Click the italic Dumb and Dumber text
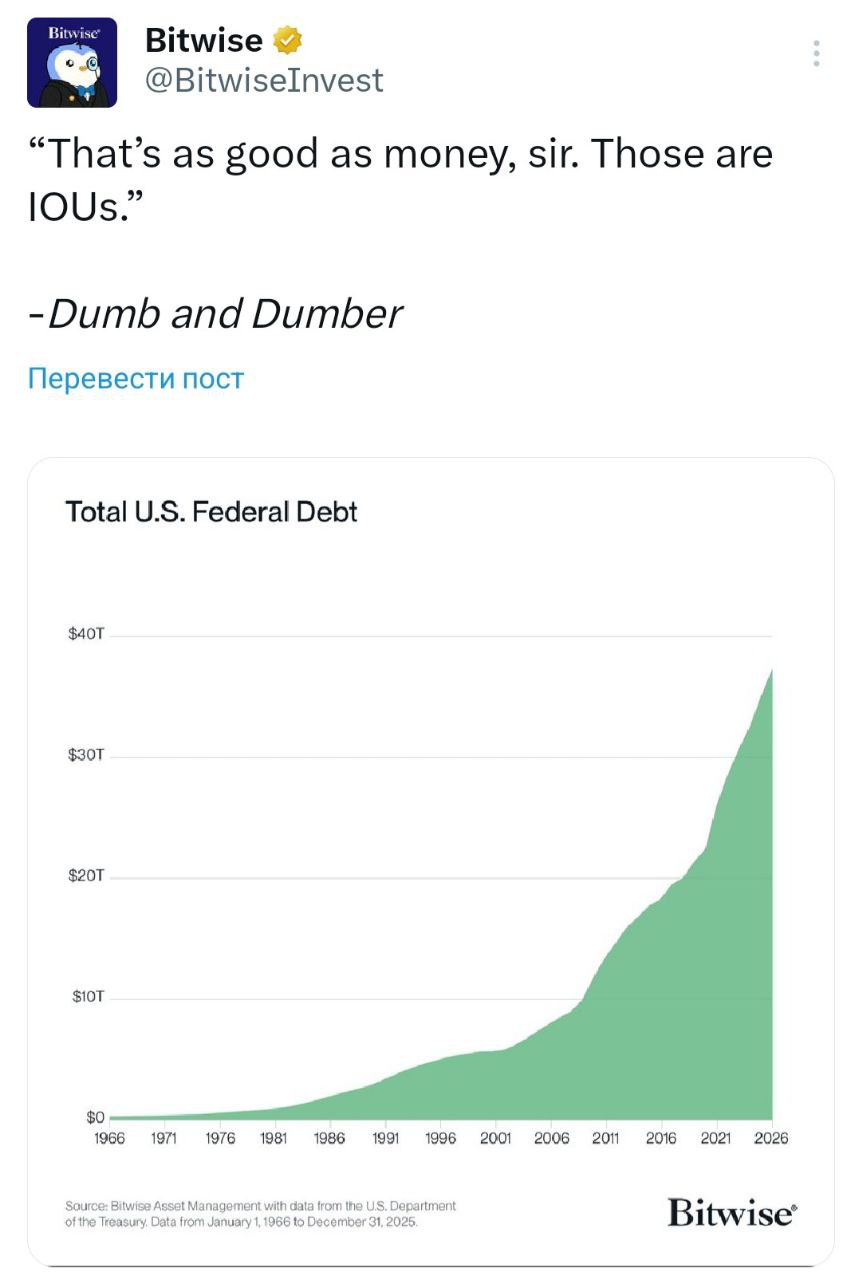Image resolution: width=861 pixels, height=1280 pixels. (224, 314)
